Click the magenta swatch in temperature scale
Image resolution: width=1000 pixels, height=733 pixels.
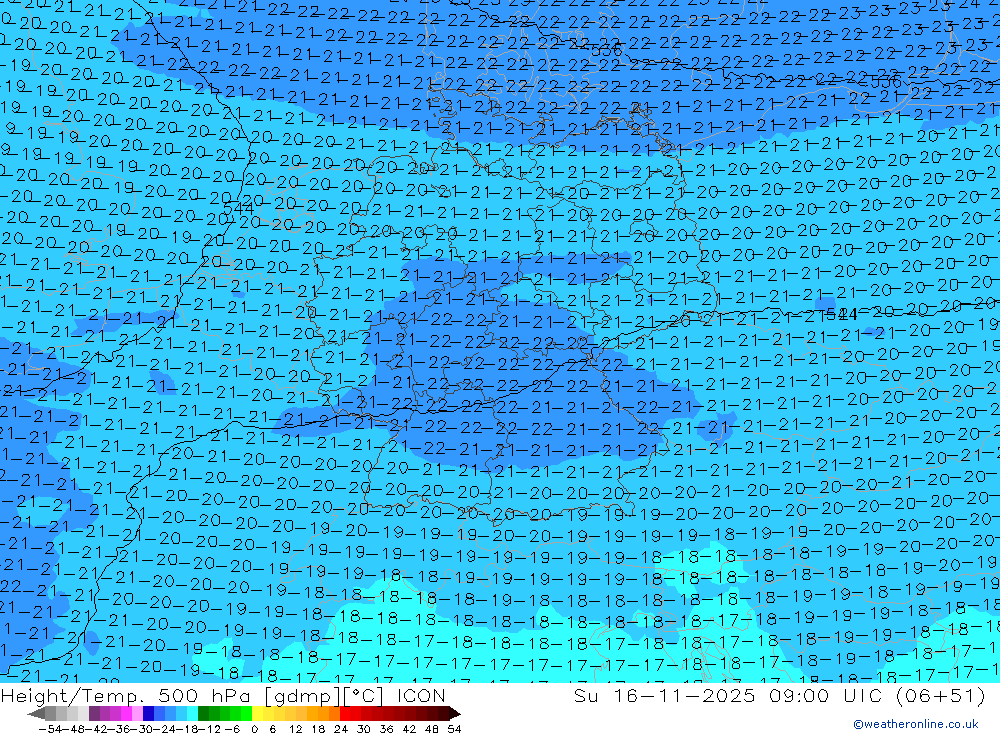(126, 714)
